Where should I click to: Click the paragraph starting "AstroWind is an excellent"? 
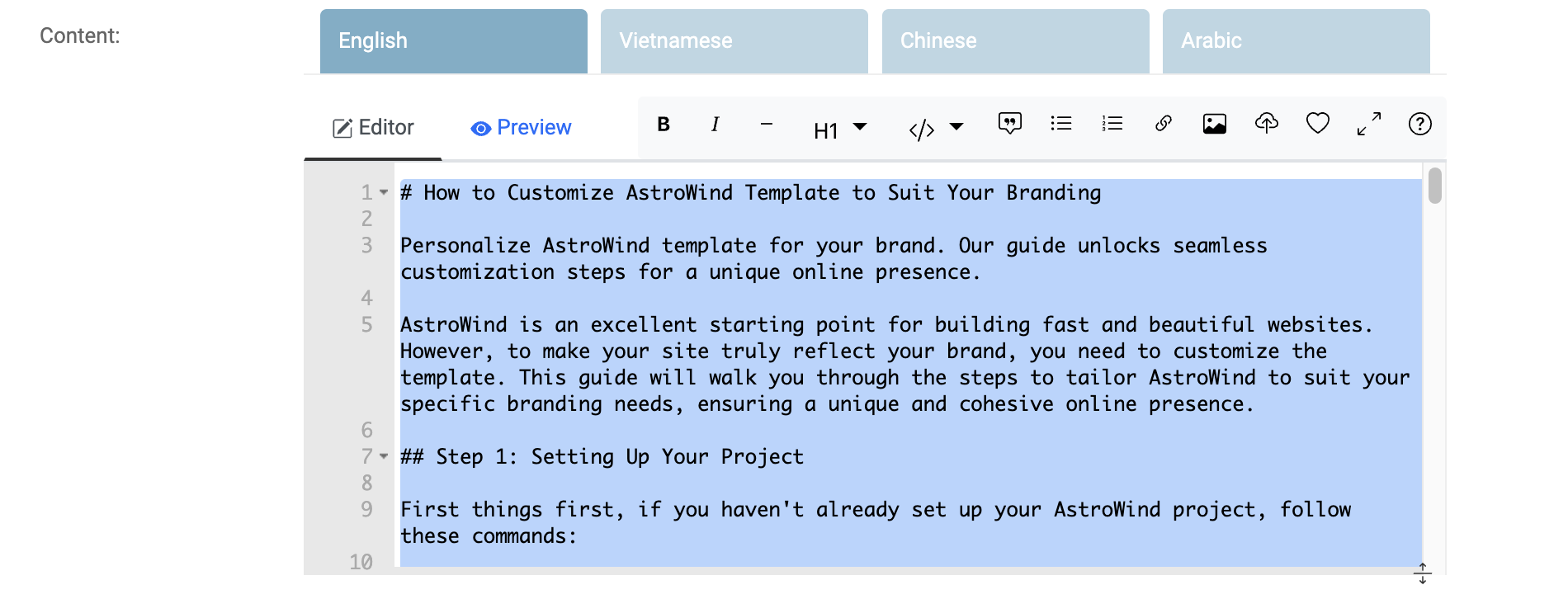905,365
